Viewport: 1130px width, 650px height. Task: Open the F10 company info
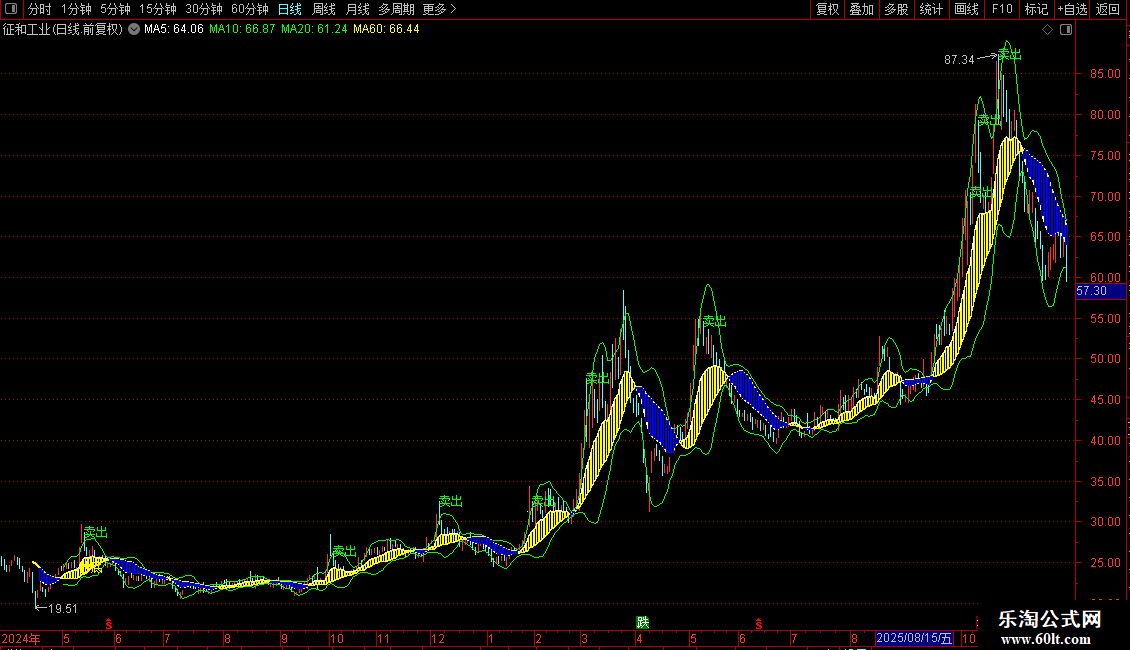1002,9
